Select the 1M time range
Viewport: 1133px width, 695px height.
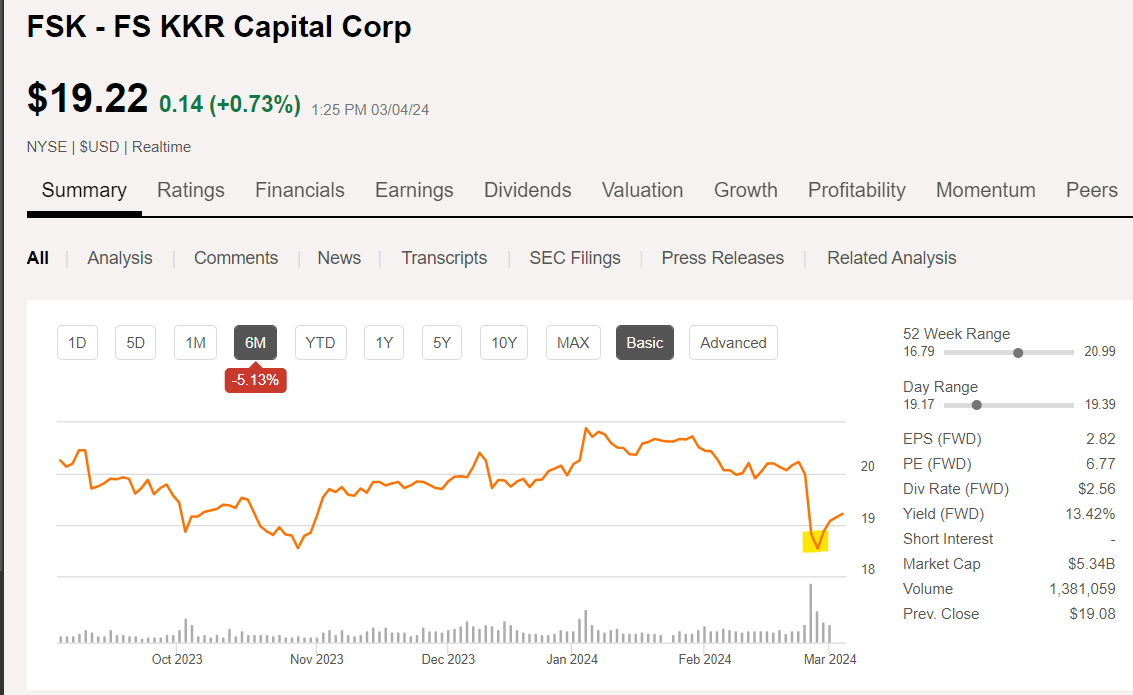[195, 343]
